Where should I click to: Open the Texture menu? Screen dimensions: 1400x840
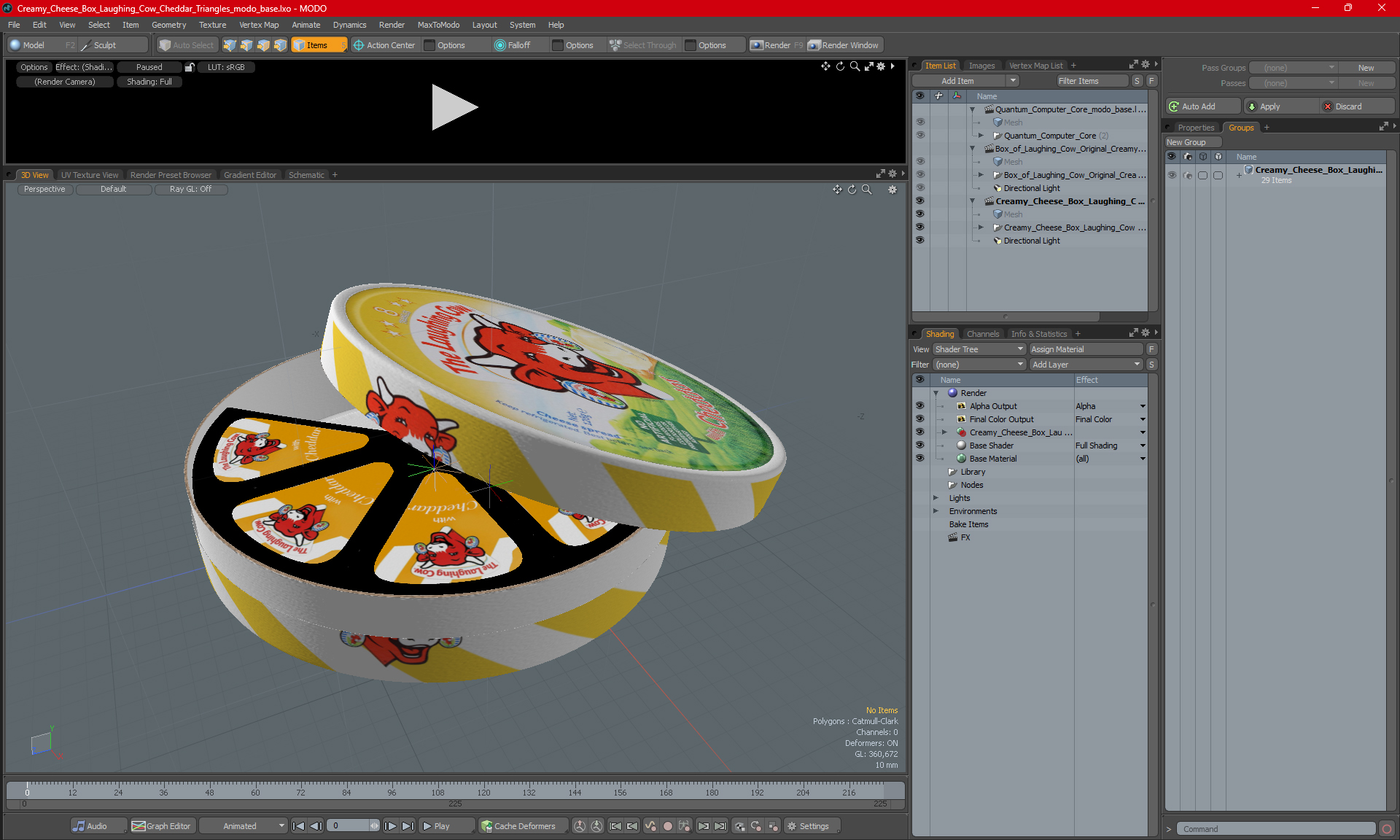tap(212, 25)
